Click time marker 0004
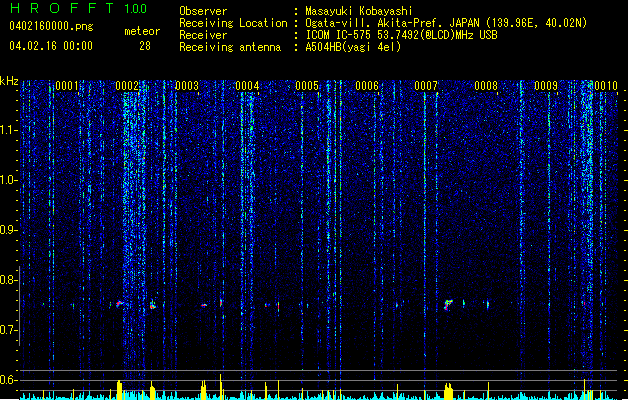The image size is (629, 400). (247, 86)
